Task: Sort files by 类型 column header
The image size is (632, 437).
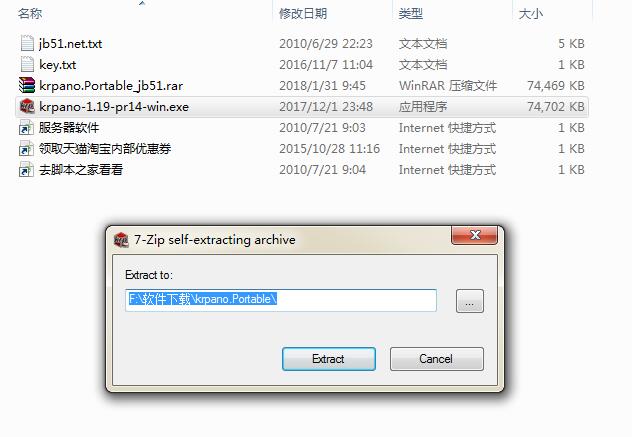Action: click(x=410, y=13)
